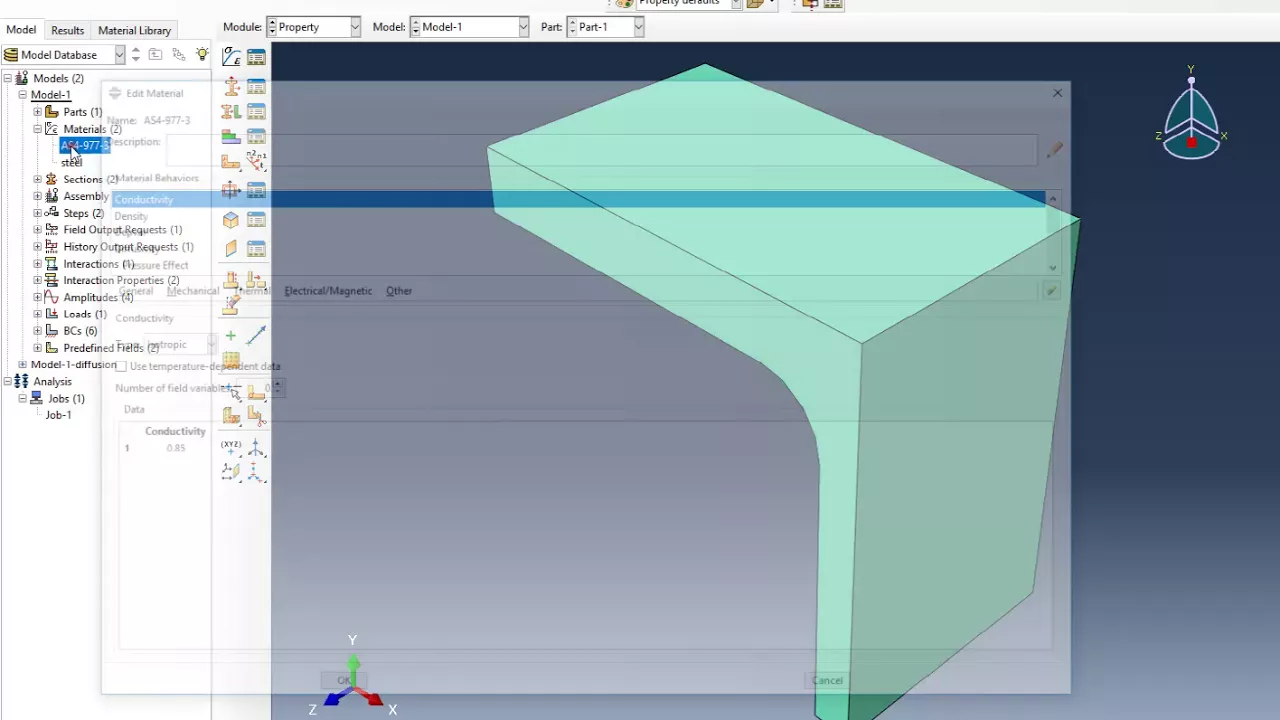This screenshot has height=720, width=1280.
Task: Switch to the Results tab
Action: tap(67, 30)
